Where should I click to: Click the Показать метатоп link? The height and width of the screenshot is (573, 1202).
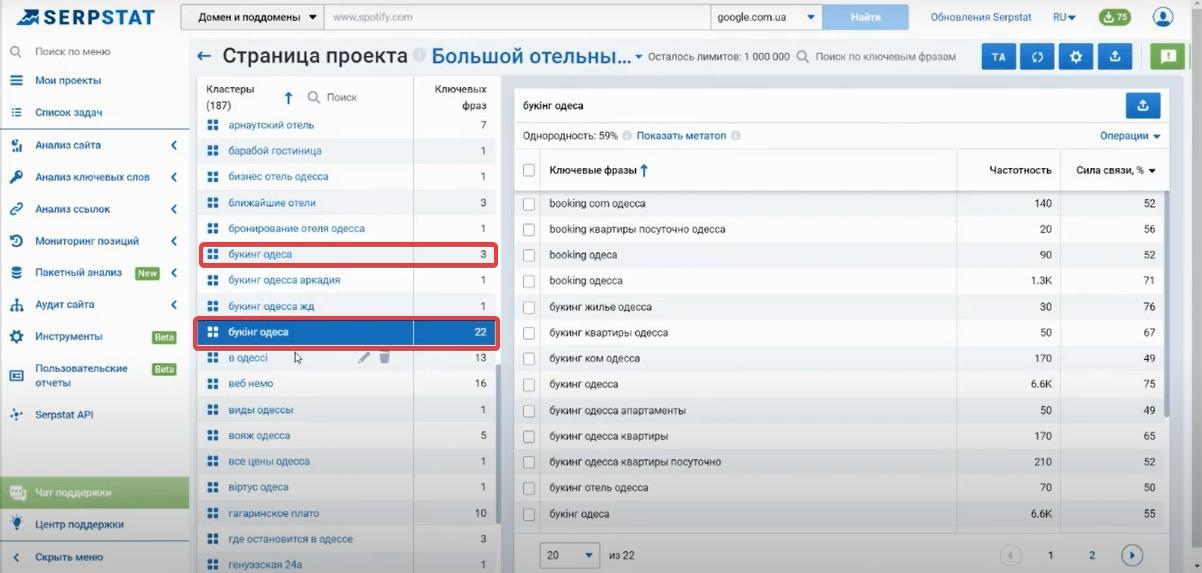pos(681,136)
